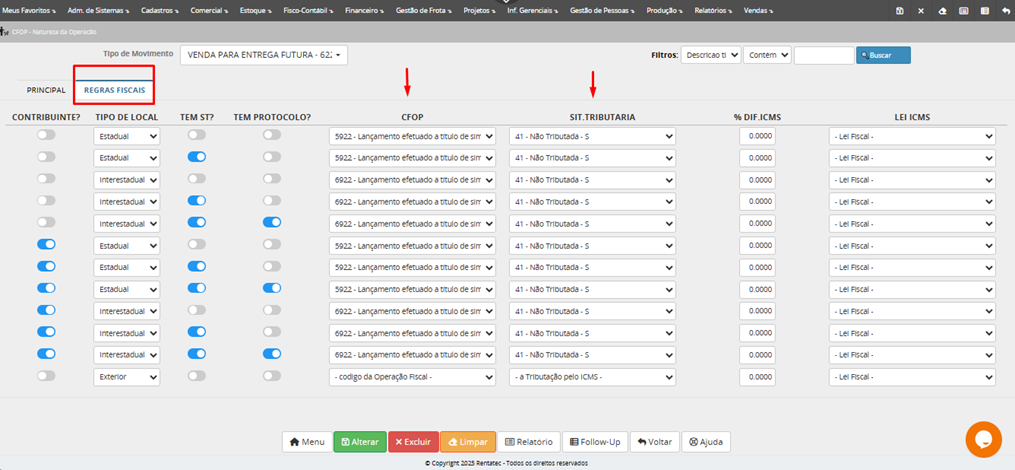Enable Contribuinte toggle in the first row

pos(46,135)
